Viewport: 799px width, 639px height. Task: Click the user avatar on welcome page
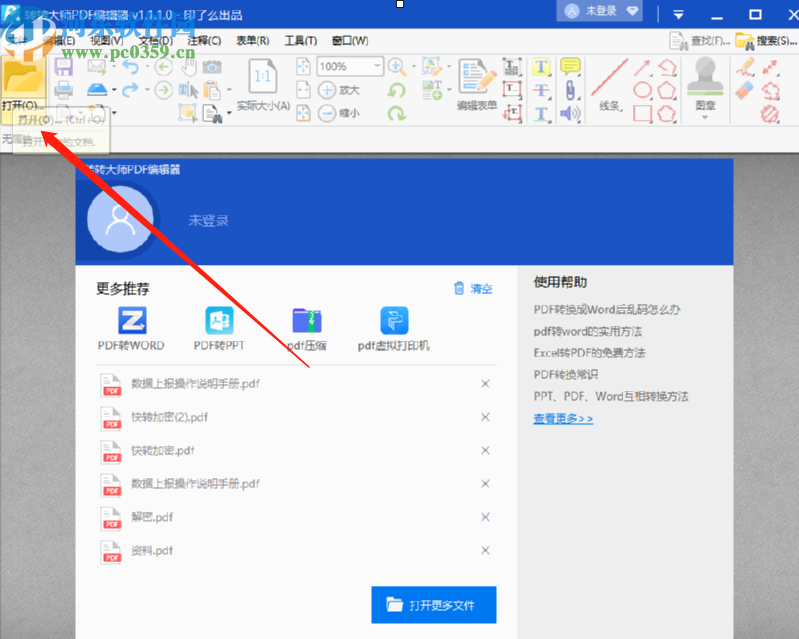120,219
